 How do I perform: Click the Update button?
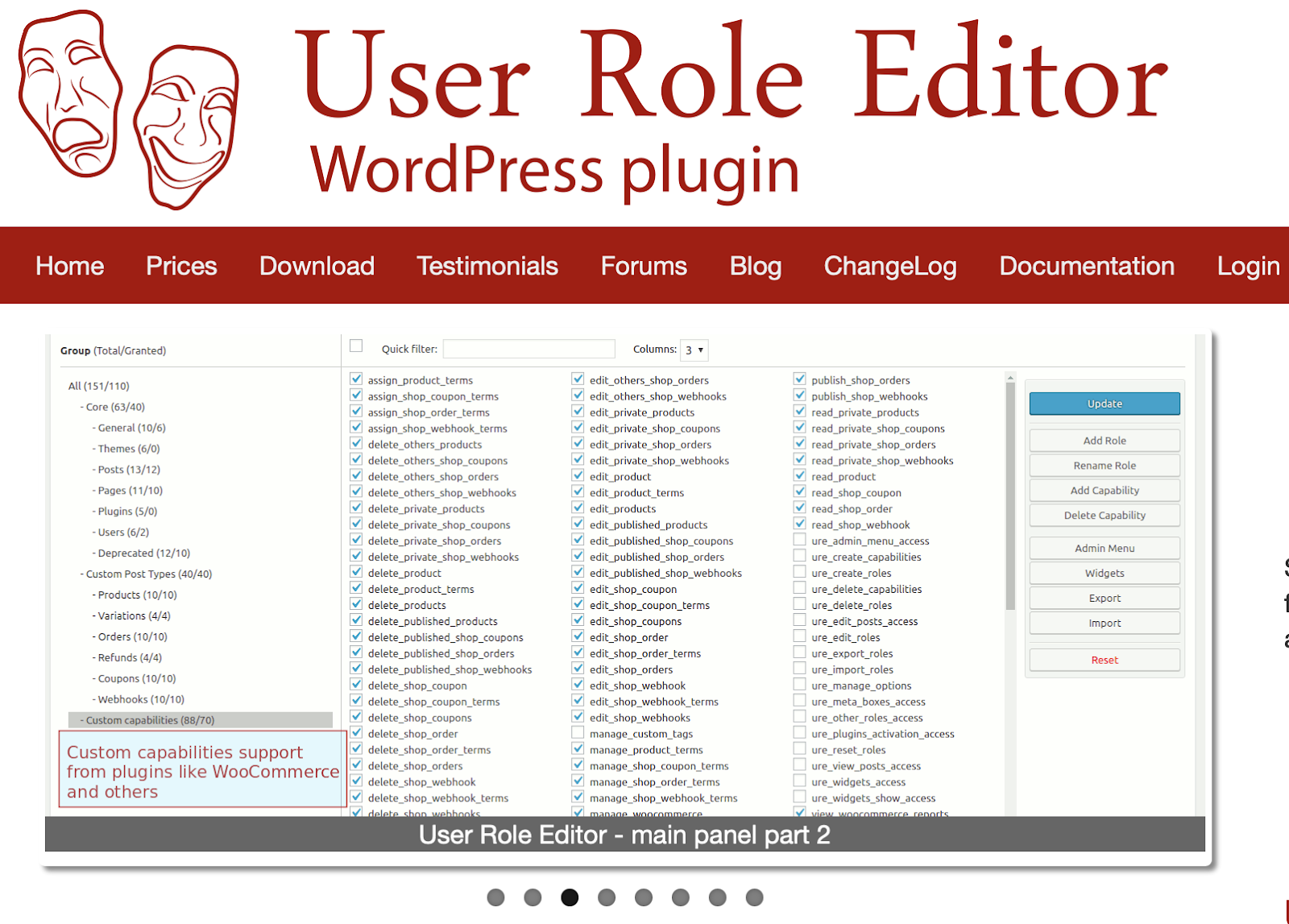1105,404
